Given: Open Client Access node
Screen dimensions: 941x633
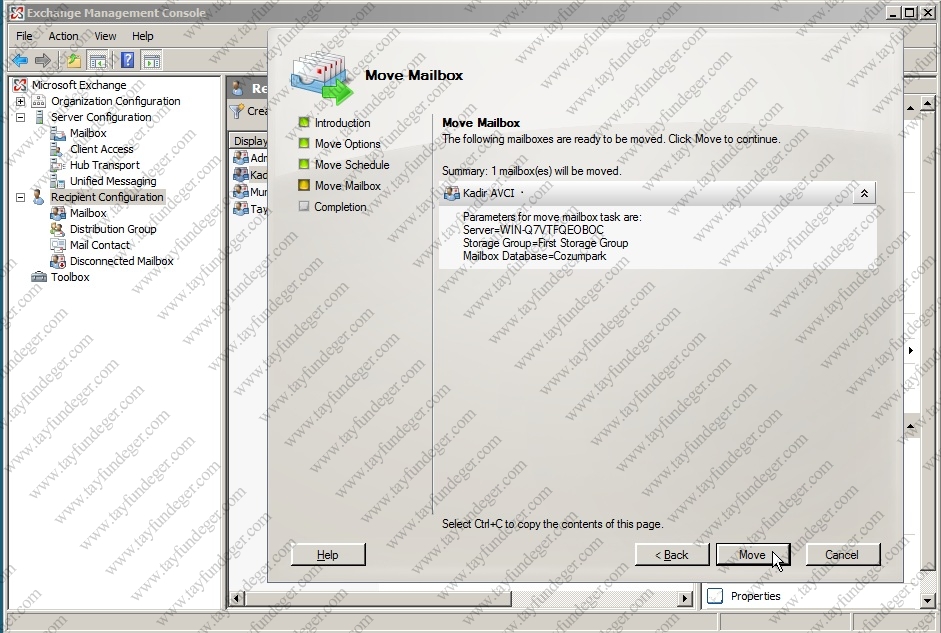Looking at the screenshot, I should click(x=101, y=149).
